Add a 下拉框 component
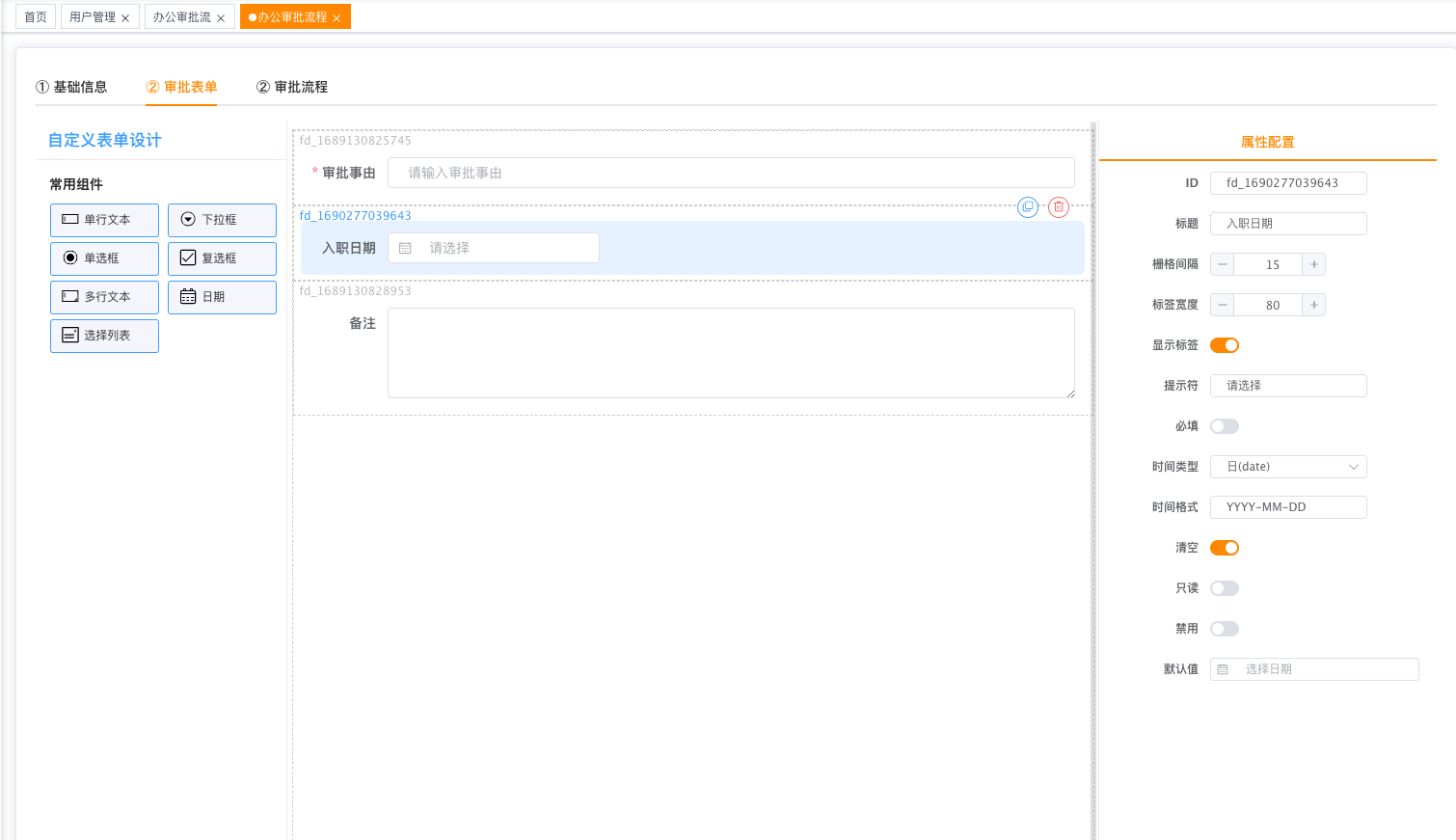This screenshot has width=1456, height=840. [222, 220]
